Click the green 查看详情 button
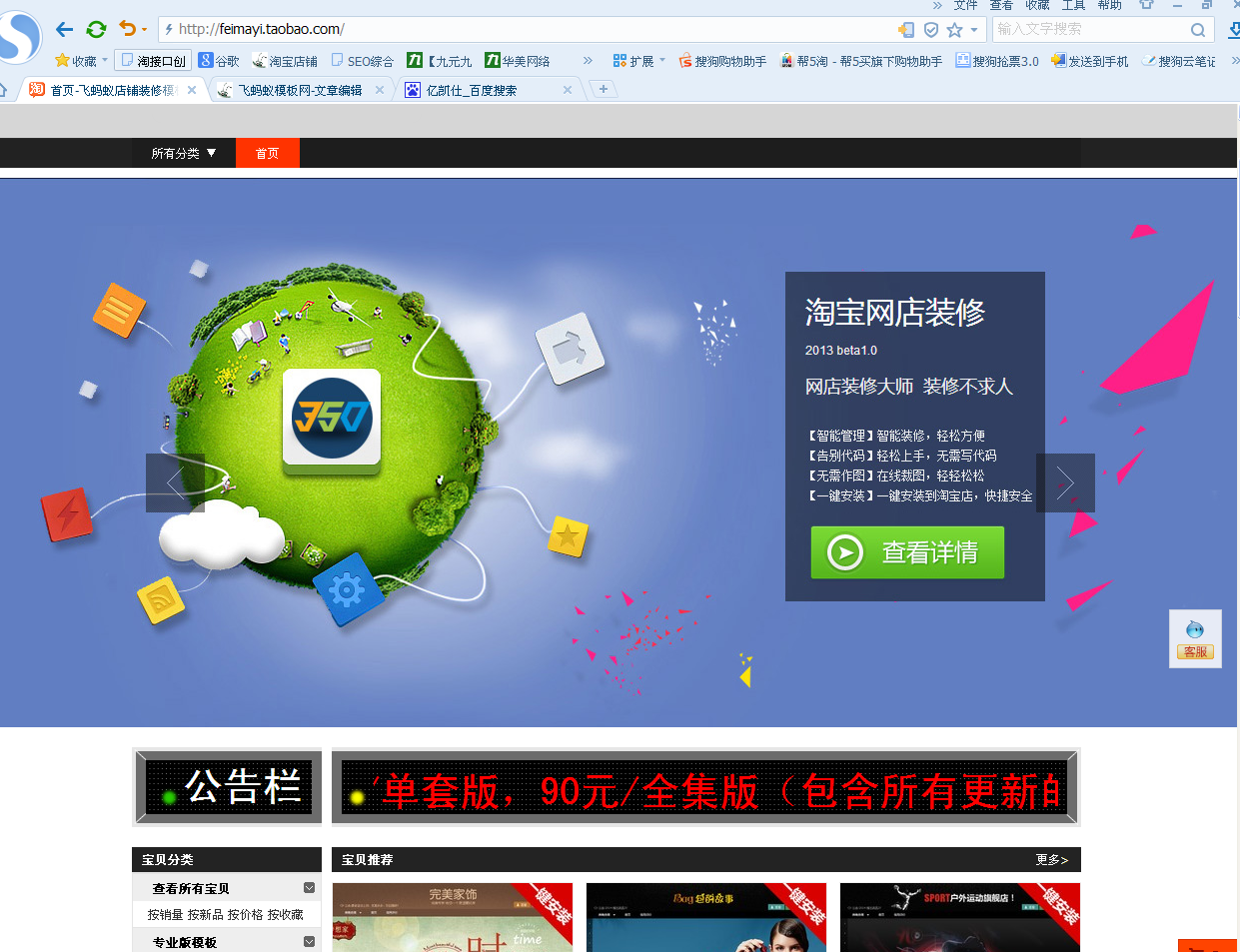The height and width of the screenshot is (952, 1240). pyautogui.click(x=907, y=552)
